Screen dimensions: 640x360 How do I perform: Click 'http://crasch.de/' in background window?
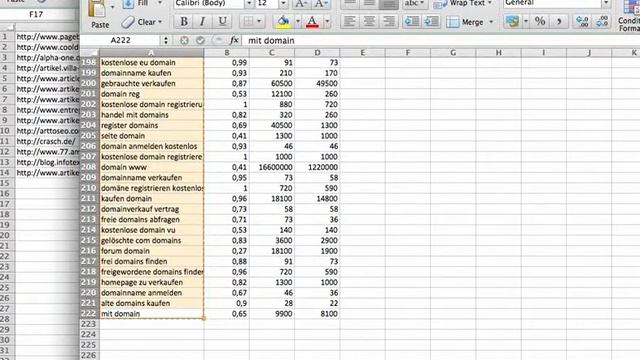tap(47, 141)
